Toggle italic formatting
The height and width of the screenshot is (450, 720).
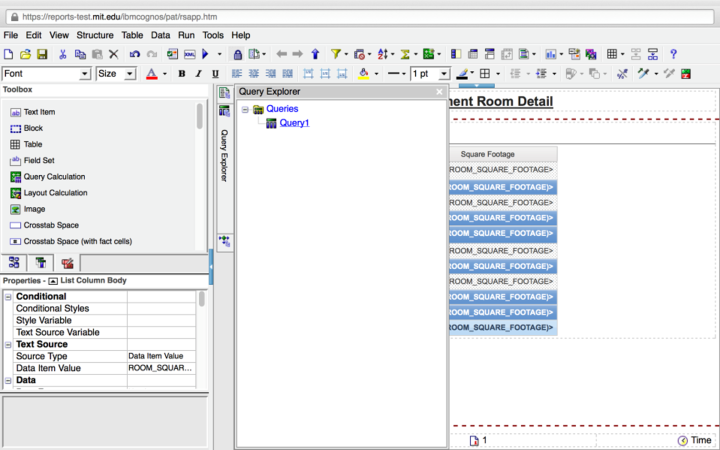[x=198, y=74]
